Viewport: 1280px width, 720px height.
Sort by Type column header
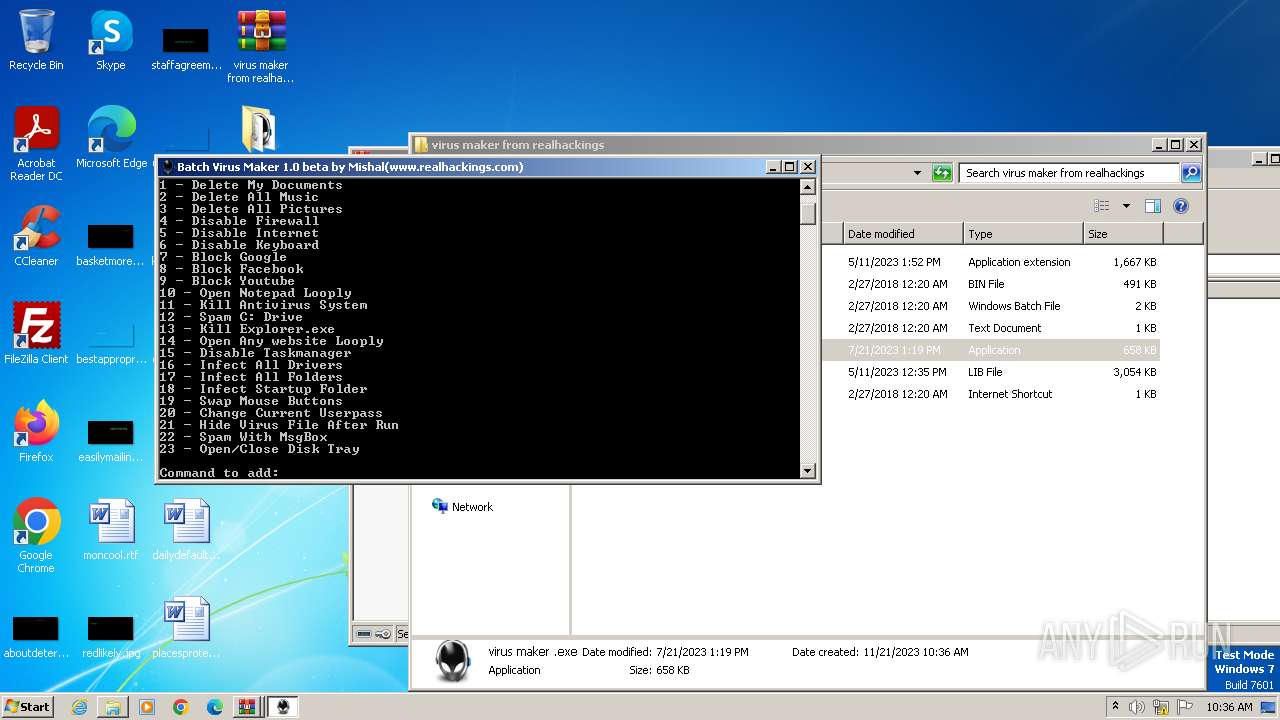(1023, 234)
